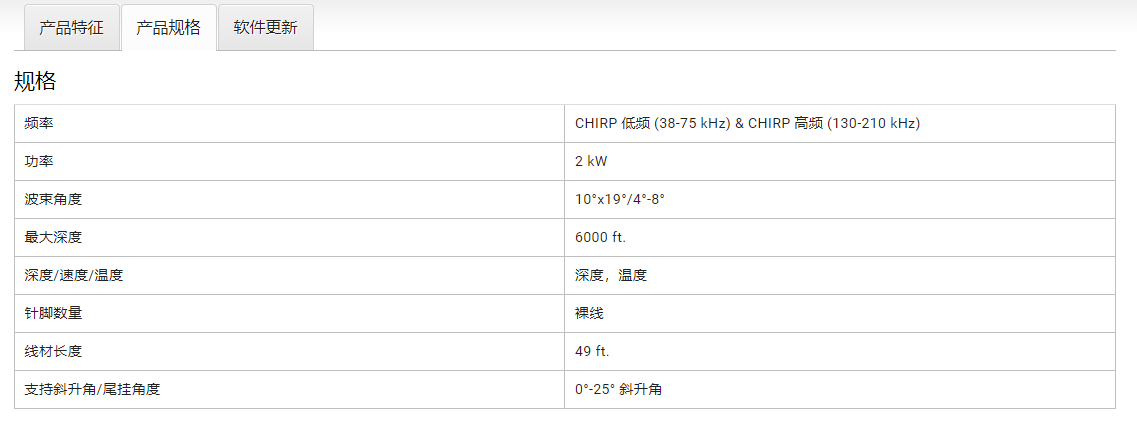
Task: Click the 规格 section heading
Action: click(35, 81)
